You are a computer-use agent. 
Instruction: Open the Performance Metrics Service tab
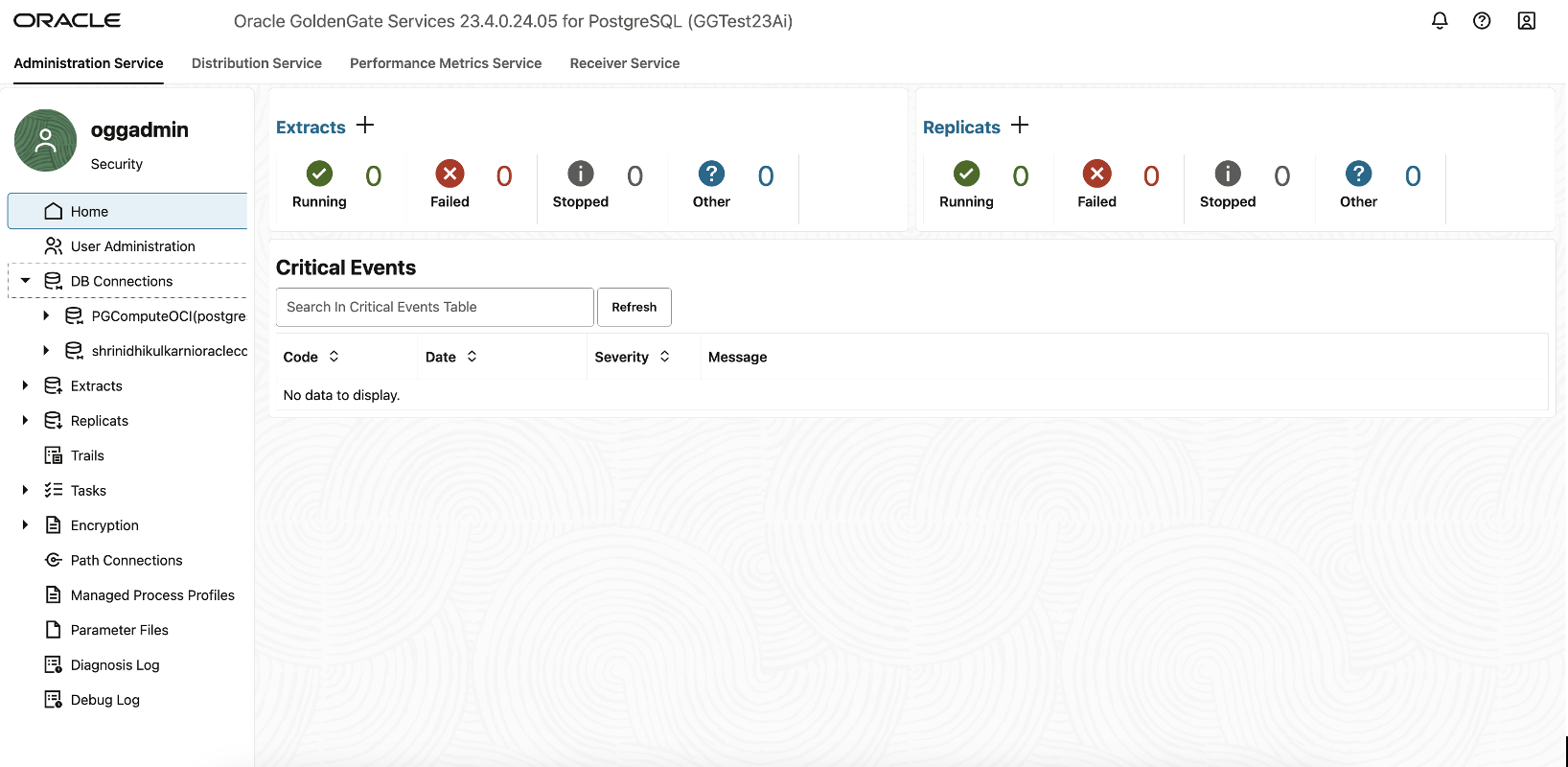tap(446, 63)
